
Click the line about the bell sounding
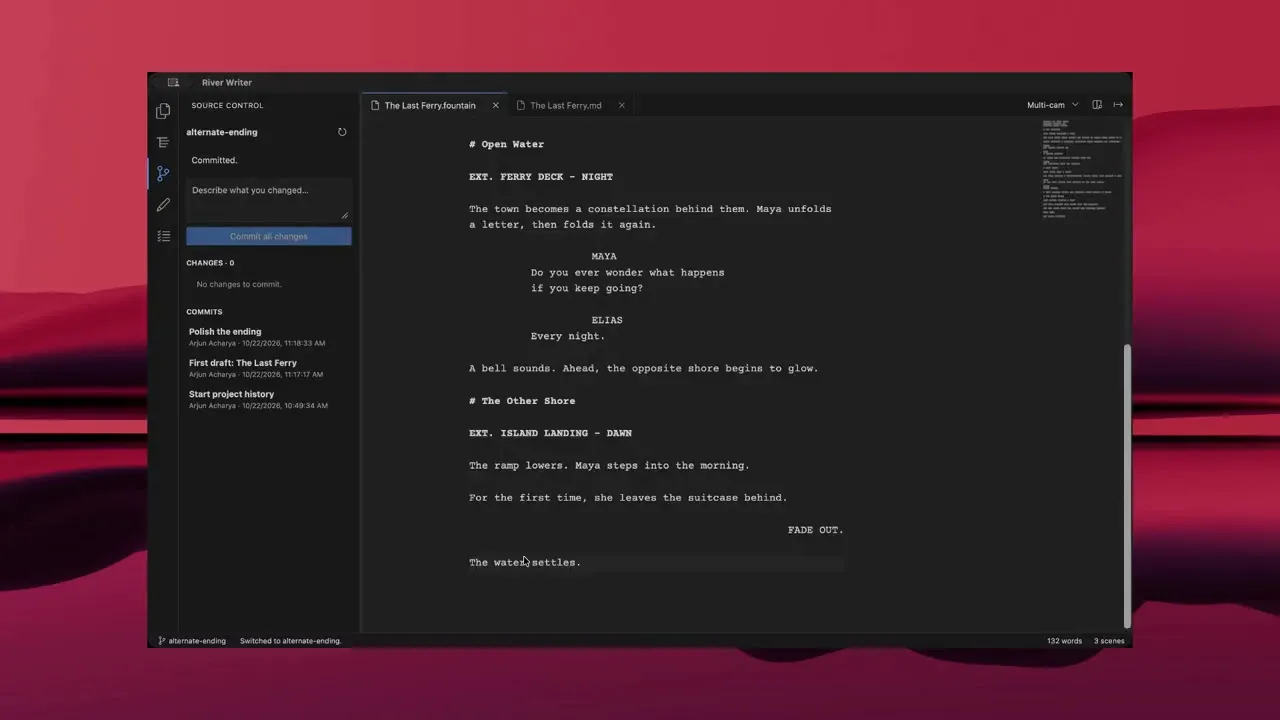(x=644, y=368)
